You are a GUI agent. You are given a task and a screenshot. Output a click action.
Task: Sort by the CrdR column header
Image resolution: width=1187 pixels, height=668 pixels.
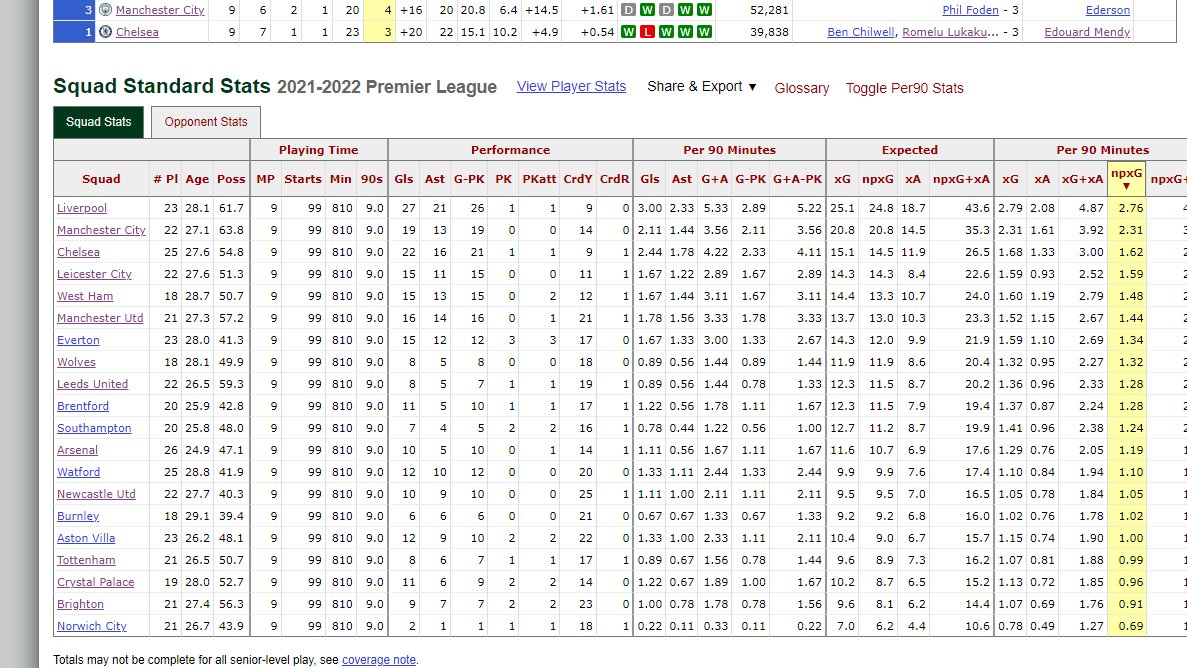click(614, 179)
